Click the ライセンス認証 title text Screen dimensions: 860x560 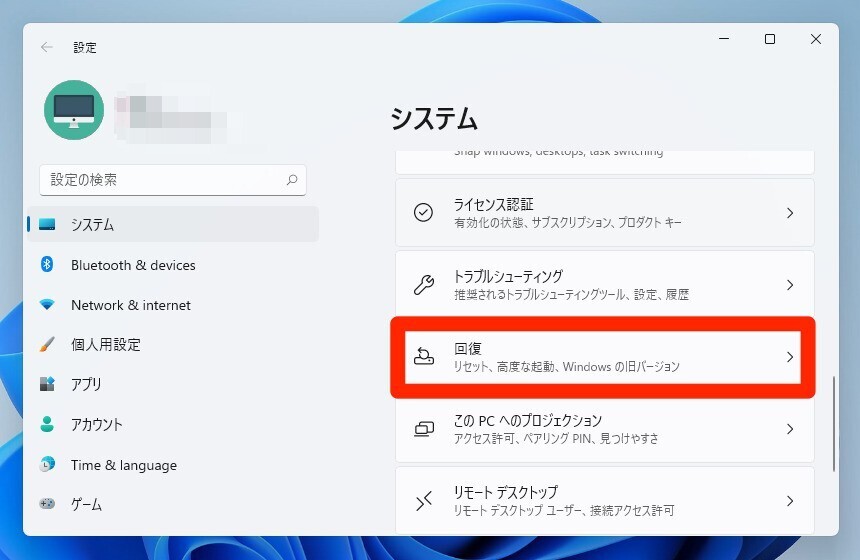pyautogui.click(x=494, y=205)
